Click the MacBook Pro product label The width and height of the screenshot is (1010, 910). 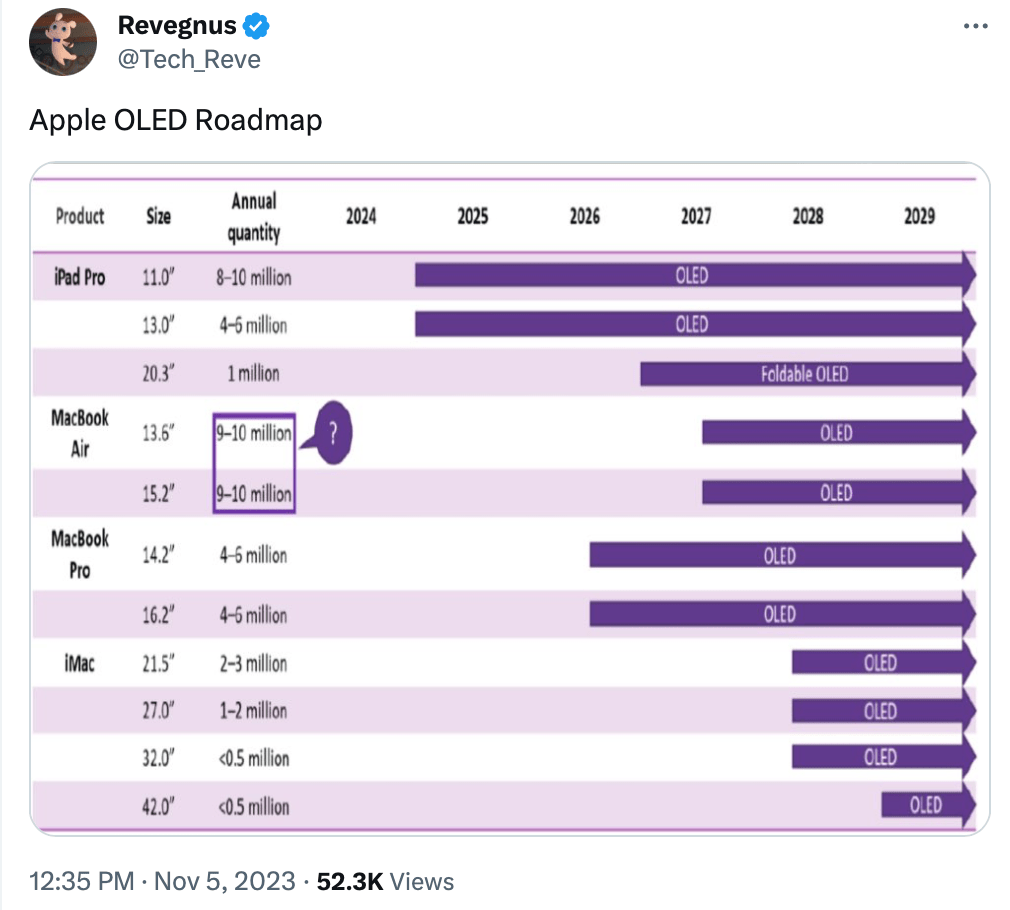coord(80,554)
